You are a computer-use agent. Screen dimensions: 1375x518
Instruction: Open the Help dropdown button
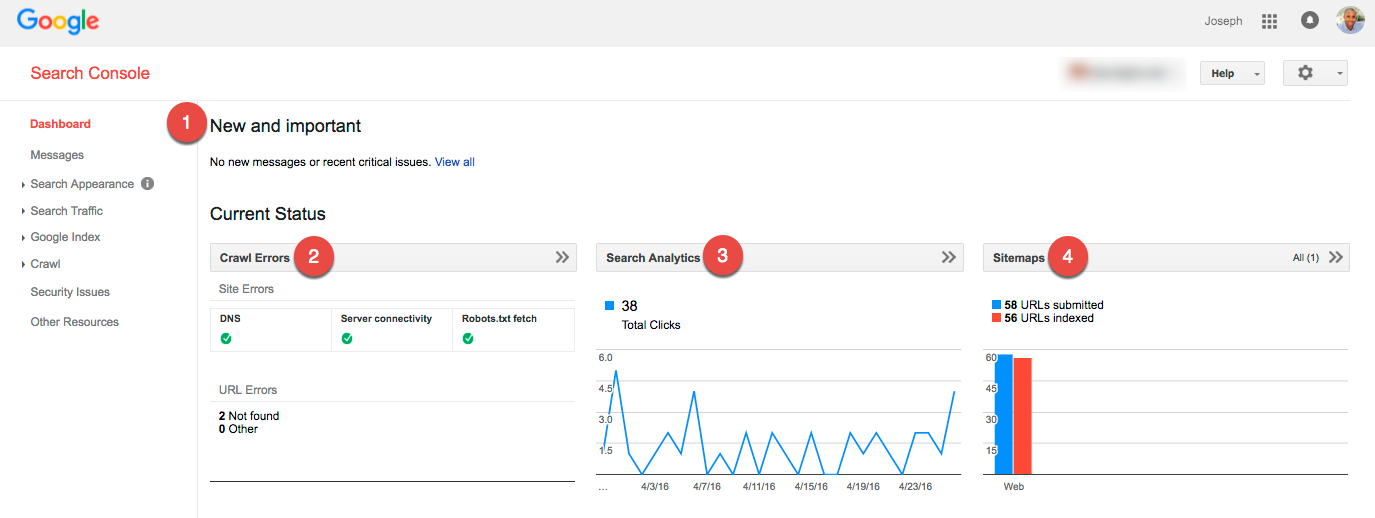coord(1232,73)
